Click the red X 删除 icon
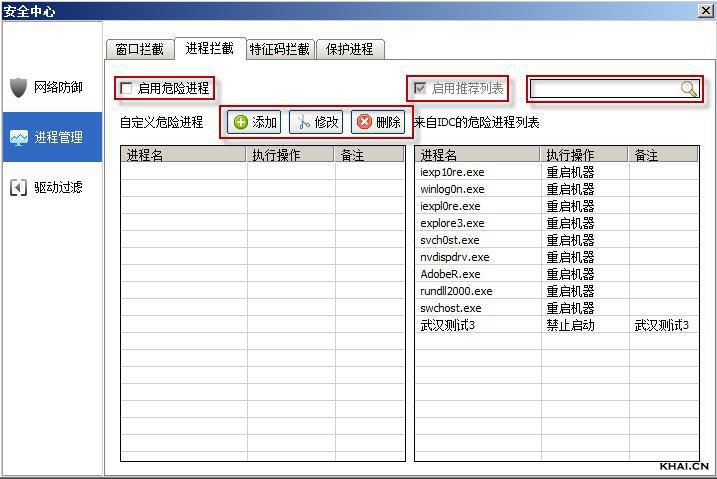This screenshot has height=479, width=717. click(x=364, y=122)
